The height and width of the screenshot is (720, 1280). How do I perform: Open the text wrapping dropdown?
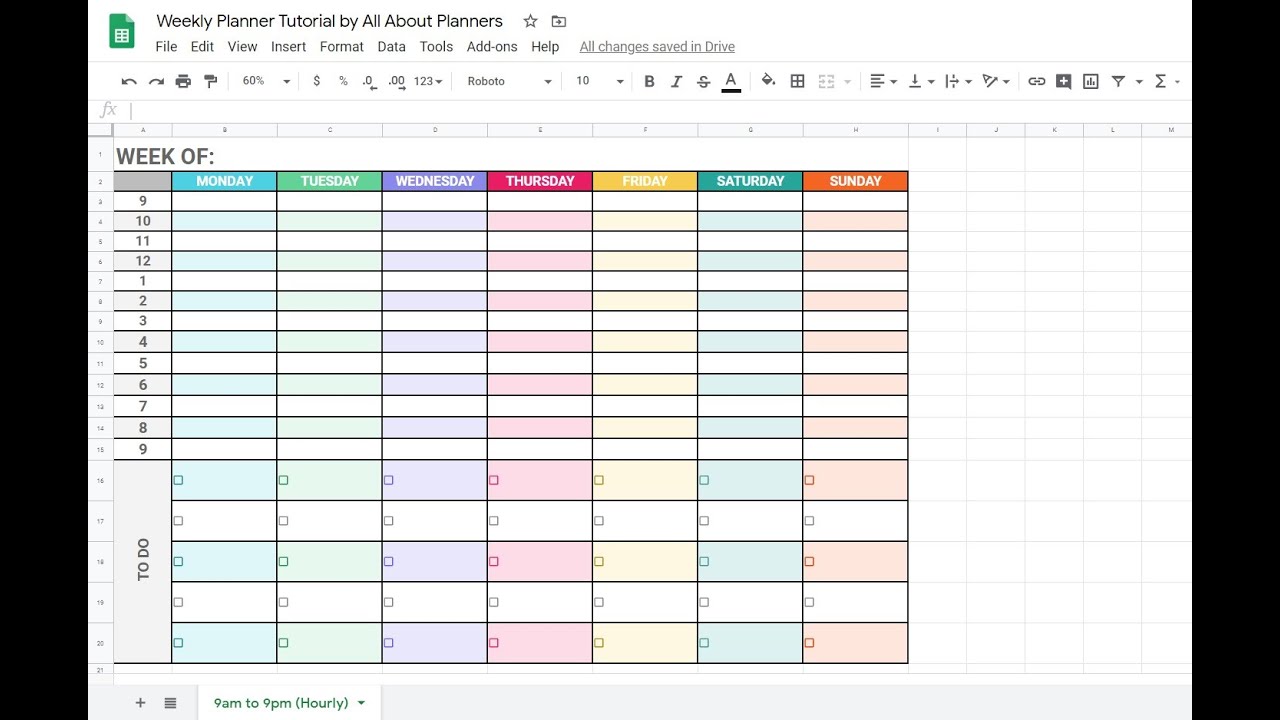coord(958,81)
